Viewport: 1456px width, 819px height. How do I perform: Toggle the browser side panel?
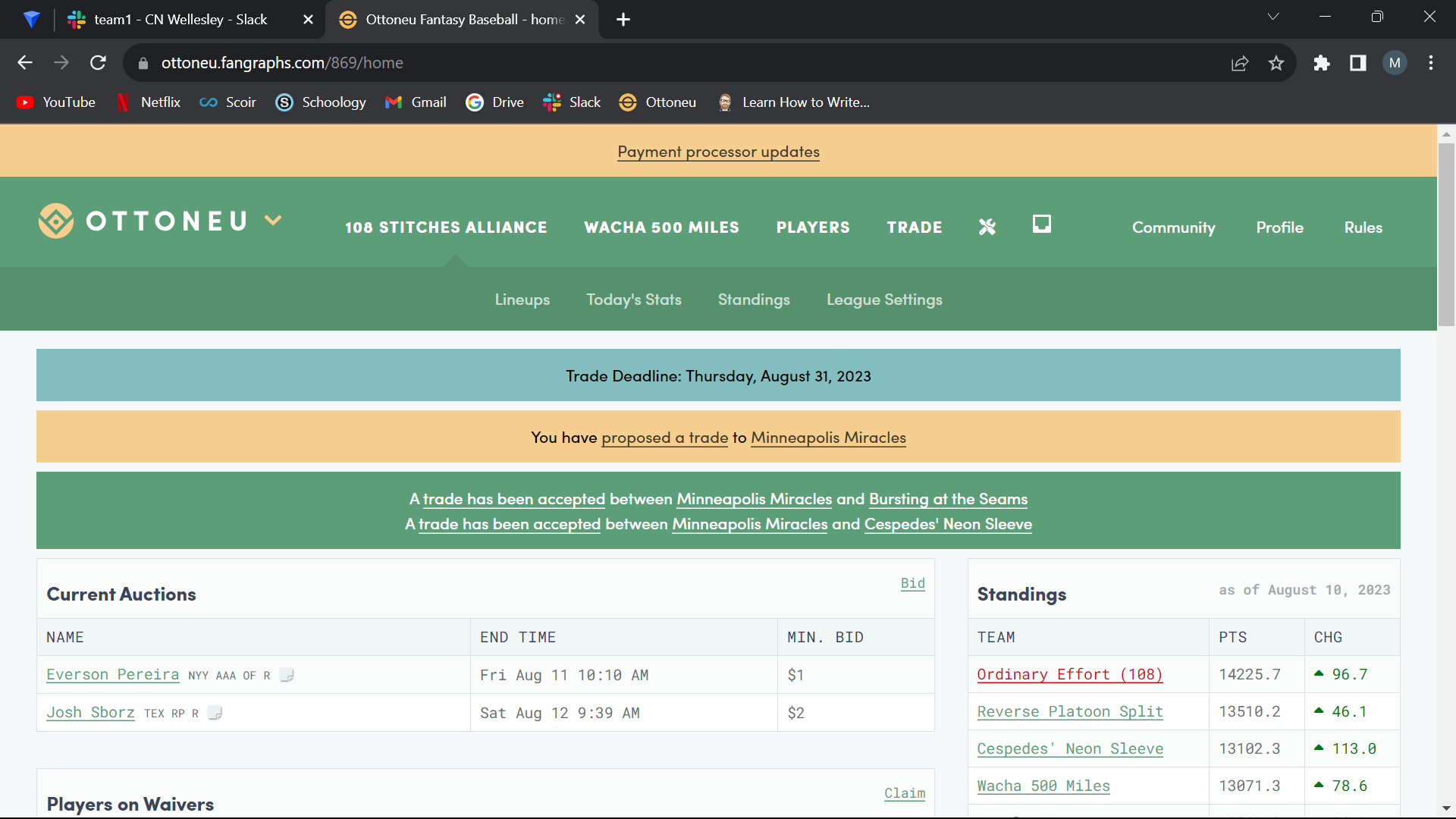pos(1358,63)
